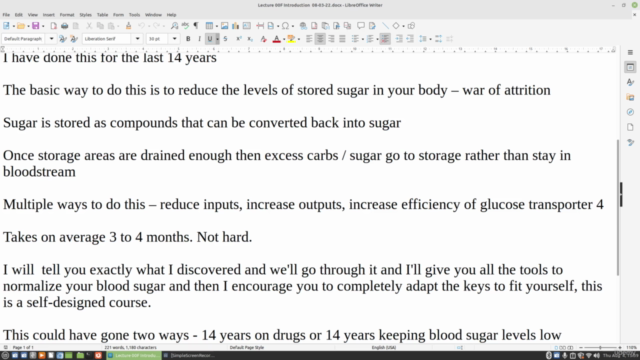This screenshot has width=640, height=360.
Task: Apply red font color swatch
Action: click(277, 39)
